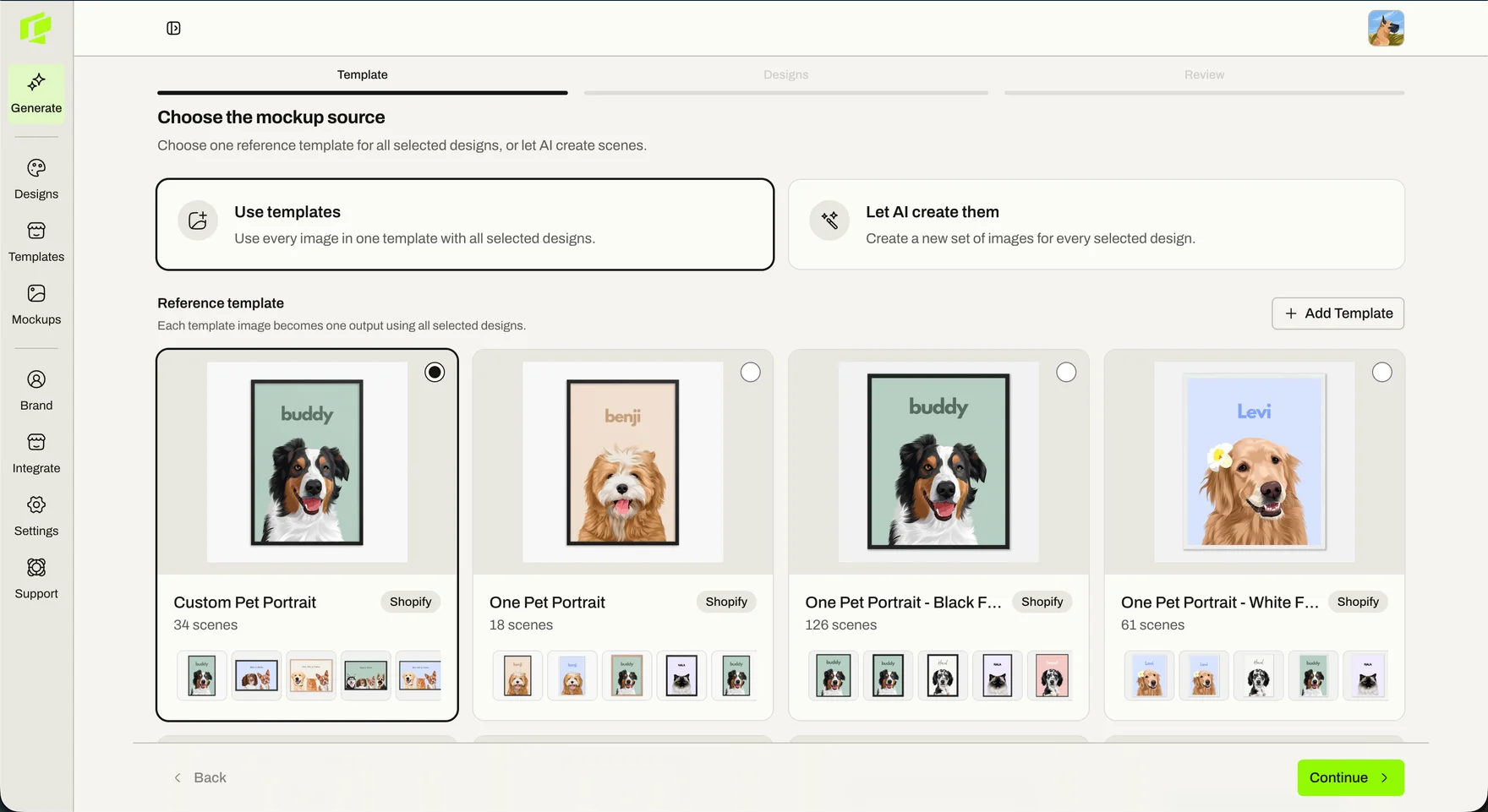1488x812 pixels.
Task: Click Shopify badge on Black Frame template
Action: [x=1042, y=602]
